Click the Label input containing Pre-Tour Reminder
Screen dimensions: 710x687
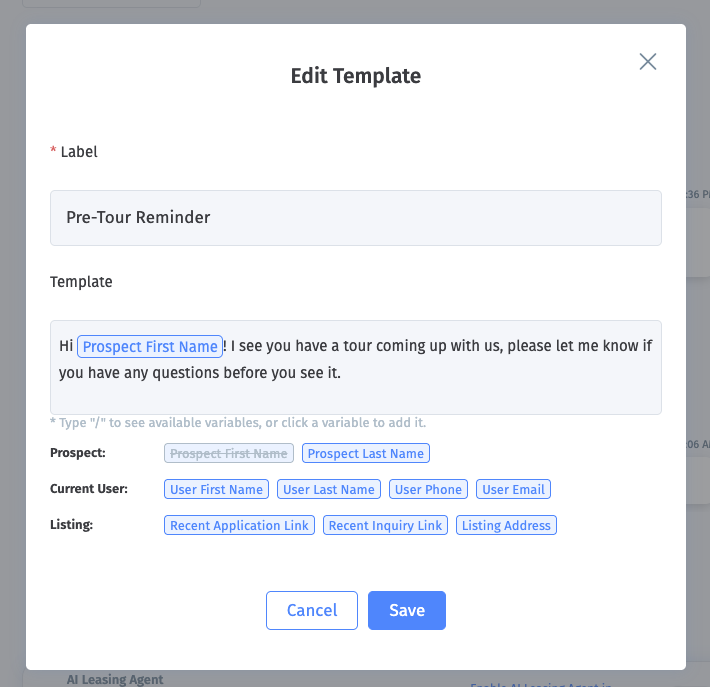(355, 218)
